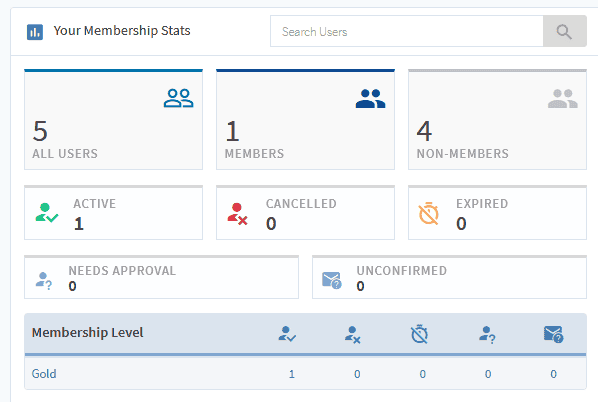The image size is (598, 402).
Task: Click the table header cancelled column icon
Action: pos(352,334)
